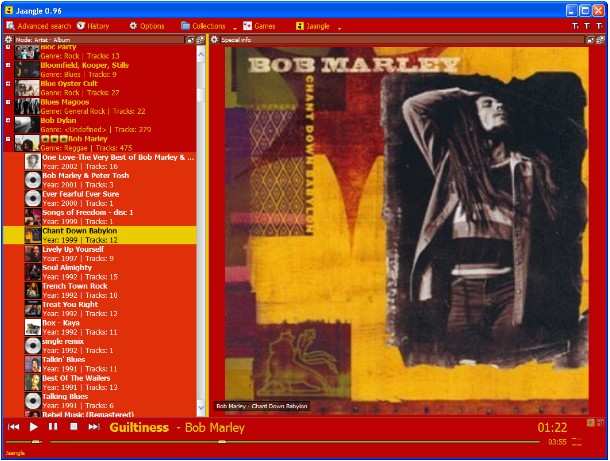Open the Jaangle menu button
This screenshot has height=461, width=610.
point(313,26)
